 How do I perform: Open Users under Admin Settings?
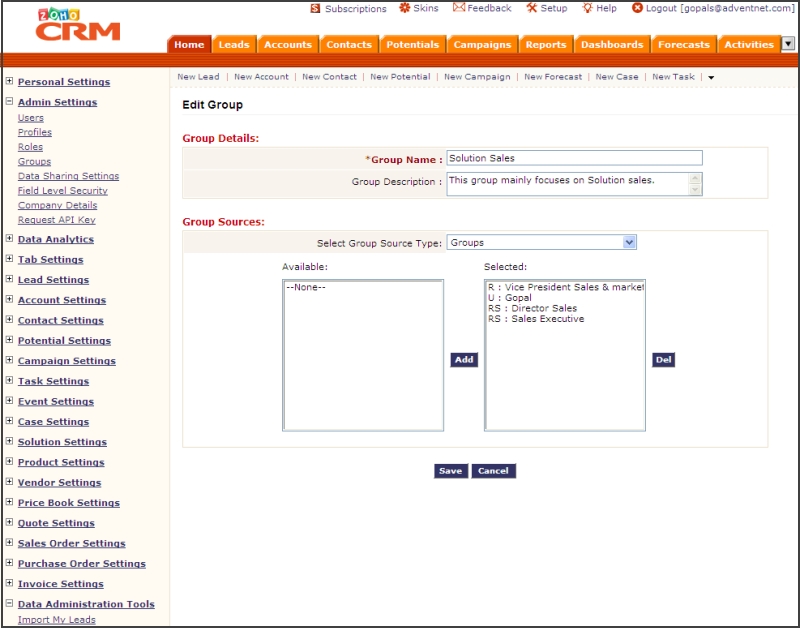pyautogui.click(x=31, y=118)
